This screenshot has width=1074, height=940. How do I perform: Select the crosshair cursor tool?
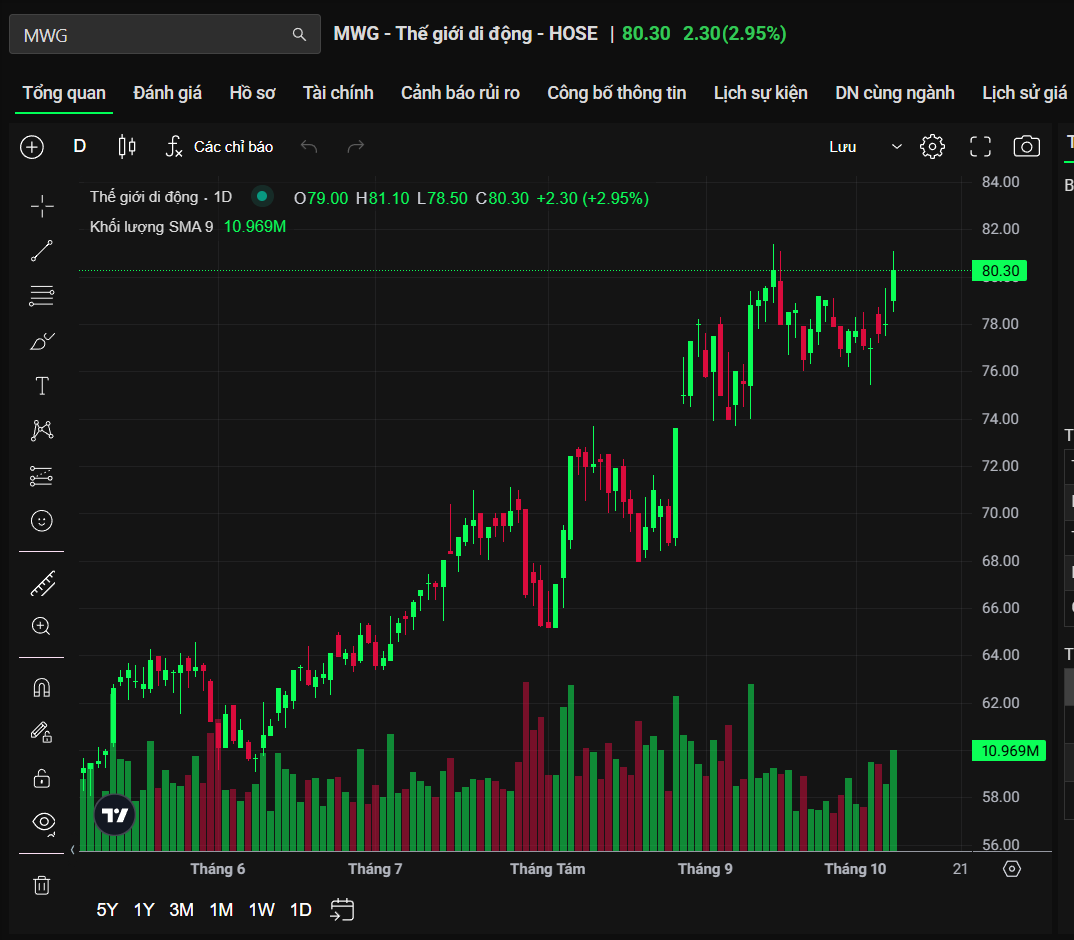42,206
